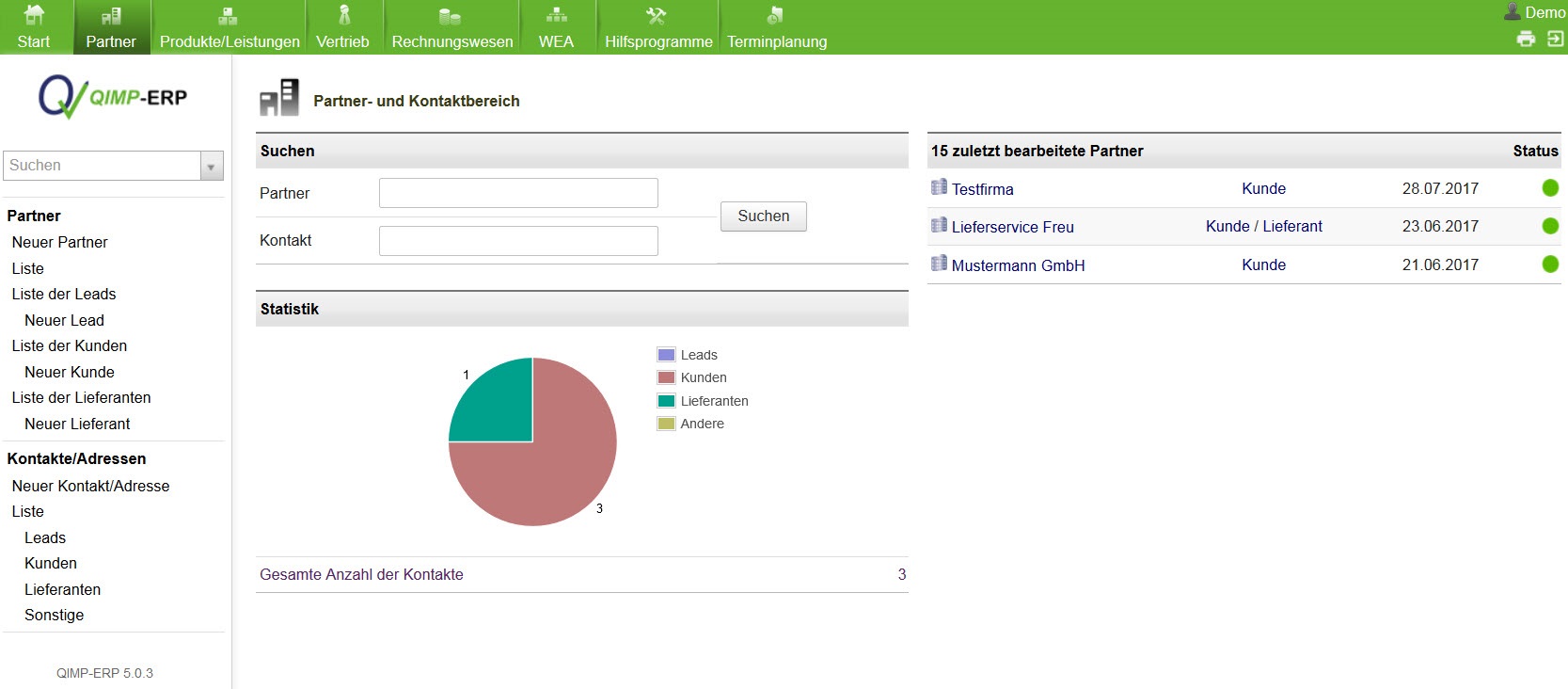The image size is (1568, 689).
Task: Open the Start home menu
Action: click(x=34, y=27)
